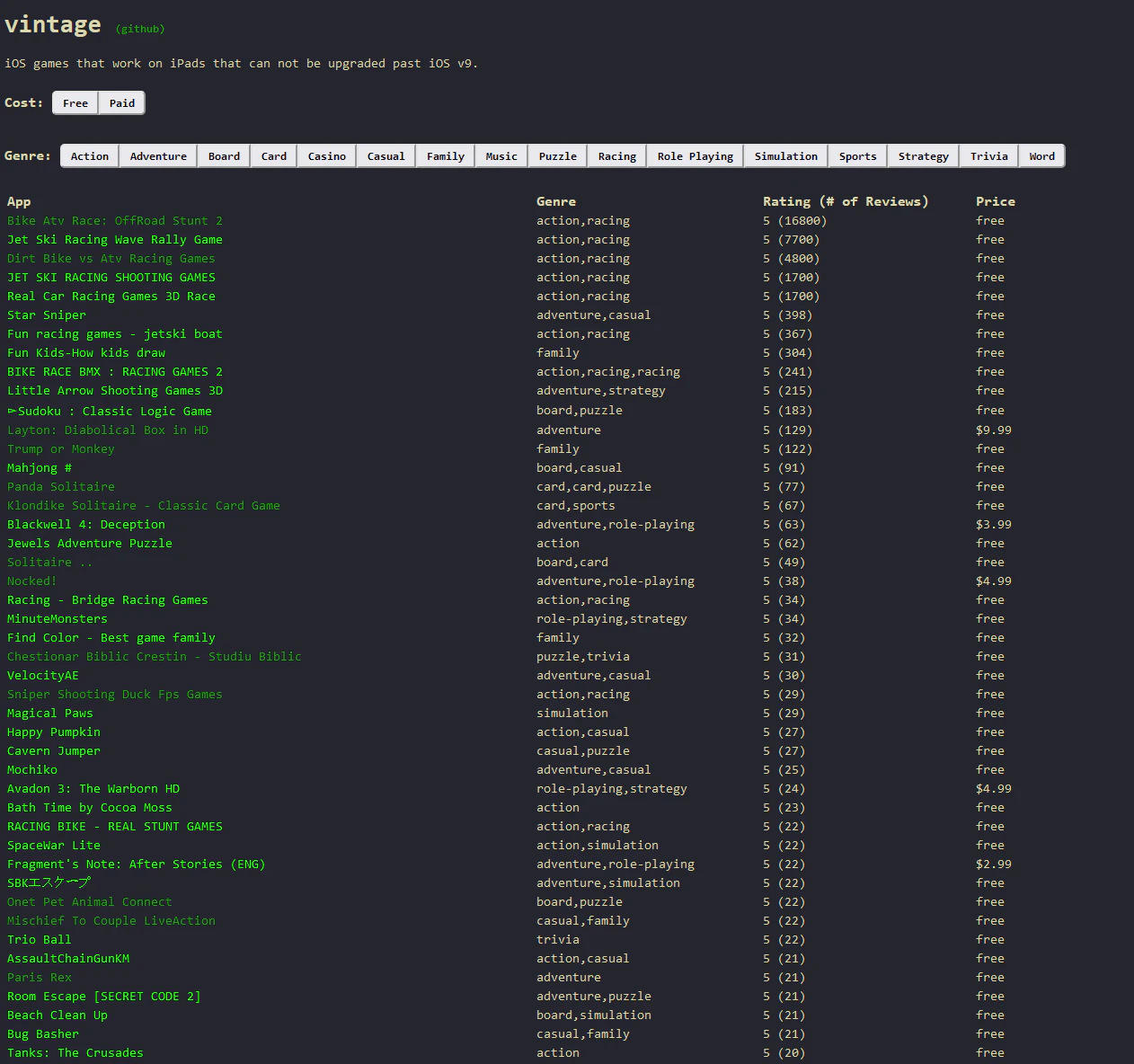Open Bike Atv Race: OffRoad Stunt 2
The width and height of the screenshot is (1134, 1064).
click(115, 221)
